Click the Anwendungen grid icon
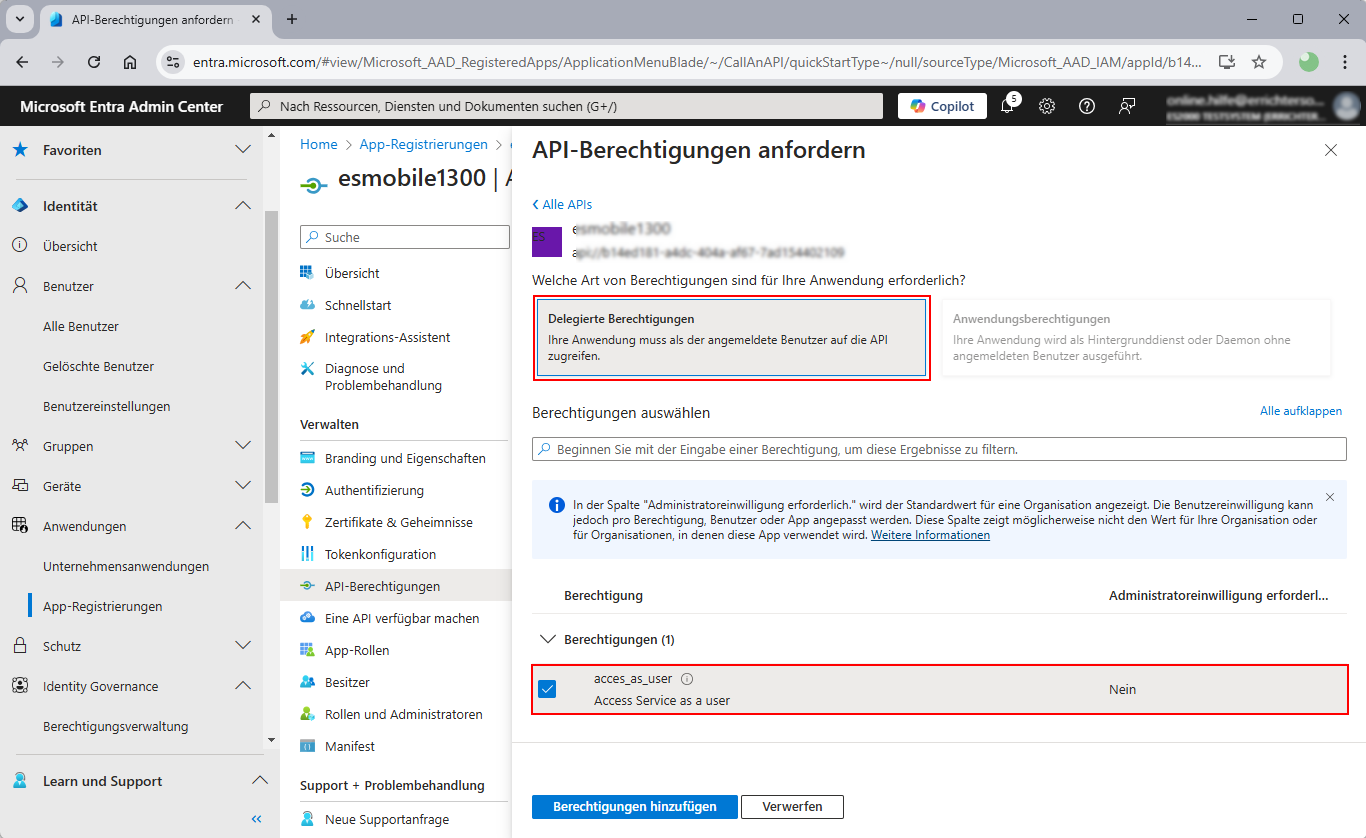This screenshot has height=838, width=1366. [20, 526]
